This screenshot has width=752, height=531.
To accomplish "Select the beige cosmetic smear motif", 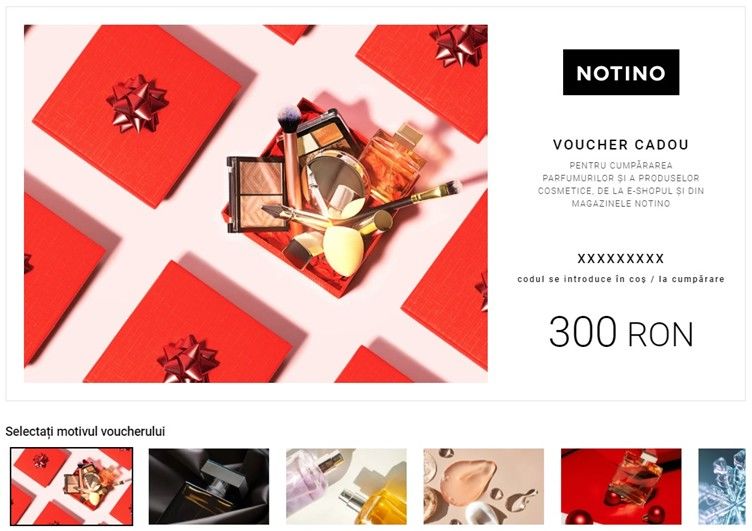I will [483, 486].
